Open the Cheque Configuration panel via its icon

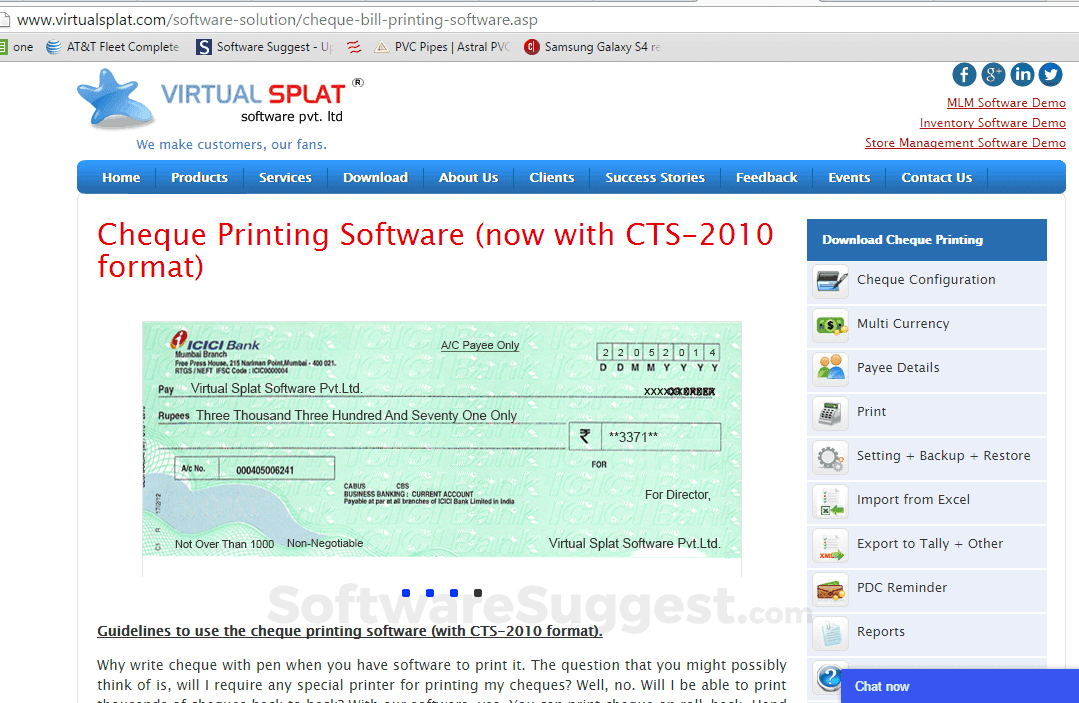pyautogui.click(x=830, y=281)
